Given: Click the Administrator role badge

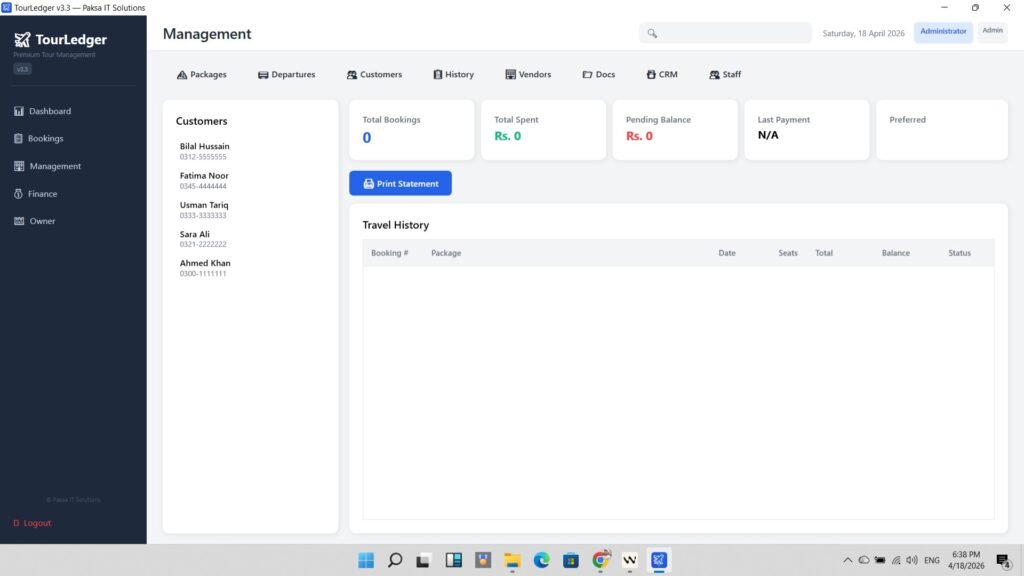Looking at the screenshot, I should (943, 32).
